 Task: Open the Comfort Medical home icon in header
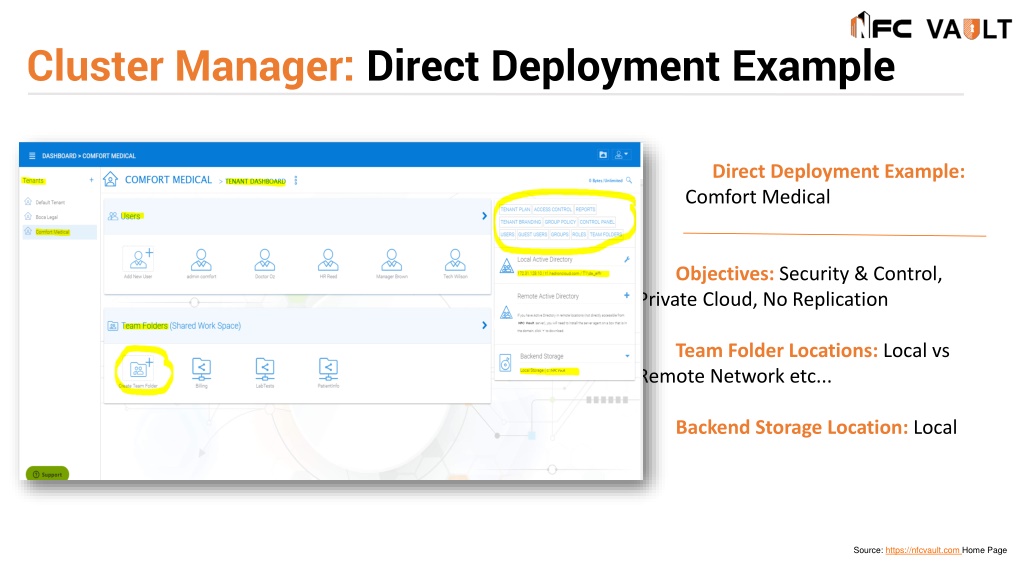(x=110, y=180)
